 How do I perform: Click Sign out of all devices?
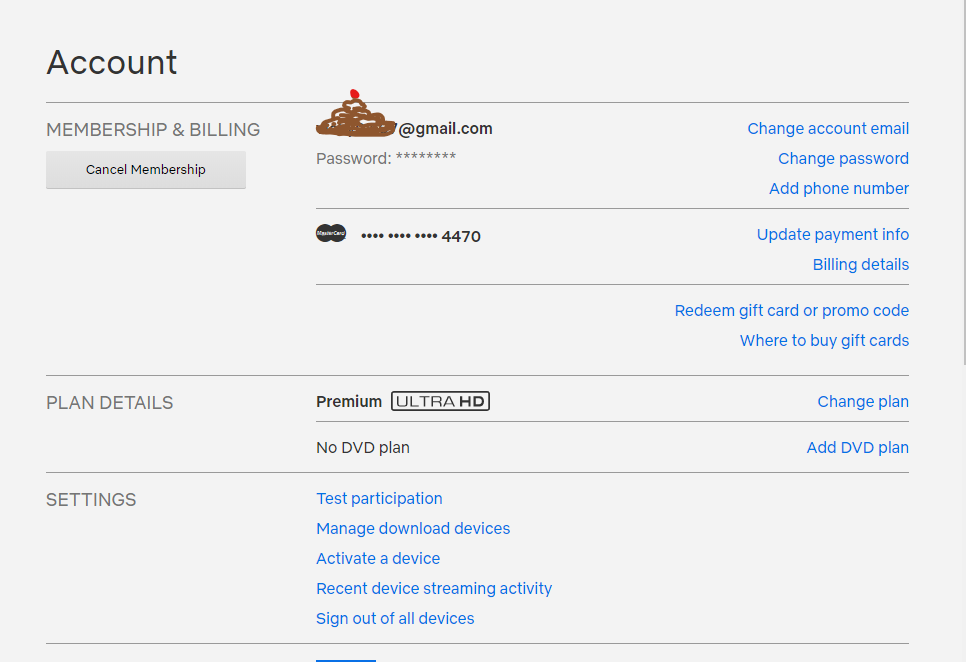(395, 619)
